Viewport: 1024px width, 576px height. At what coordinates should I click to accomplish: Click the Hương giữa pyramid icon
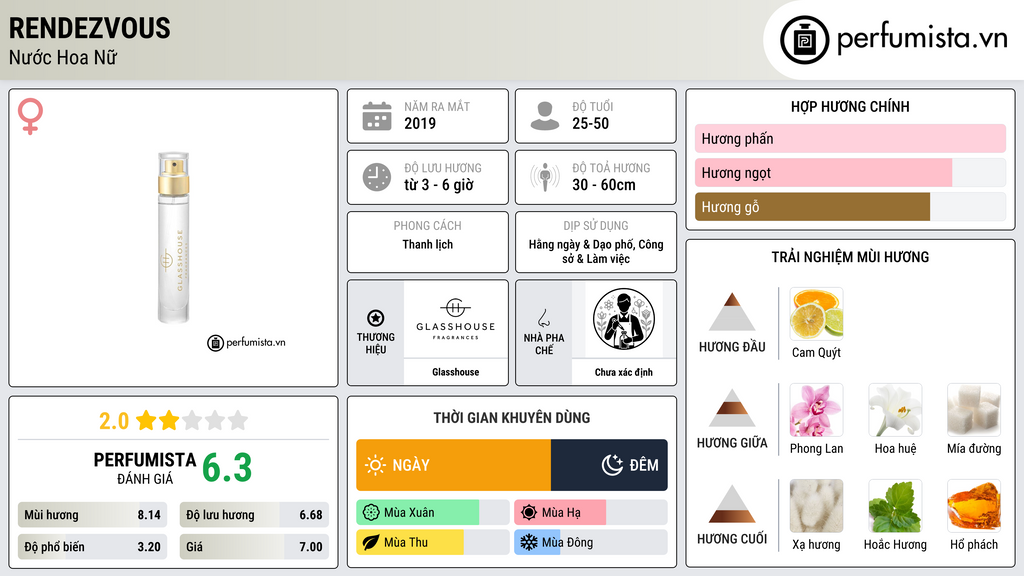point(732,408)
